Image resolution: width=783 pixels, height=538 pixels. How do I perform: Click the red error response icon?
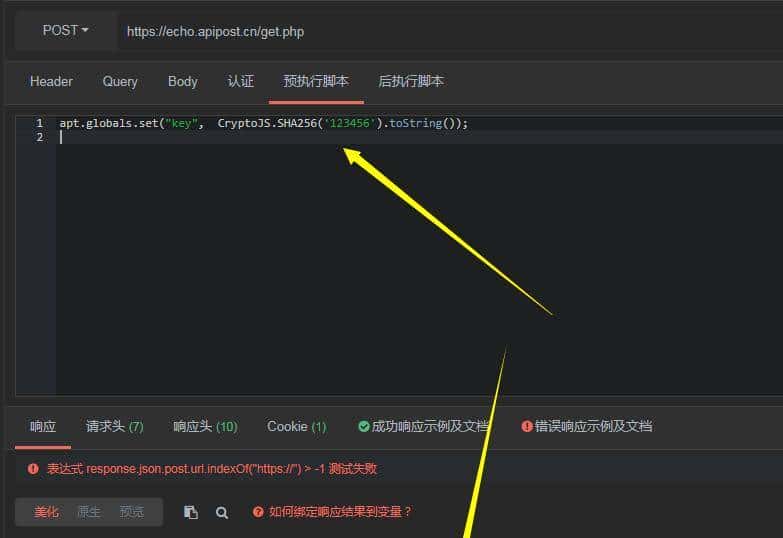click(x=527, y=427)
